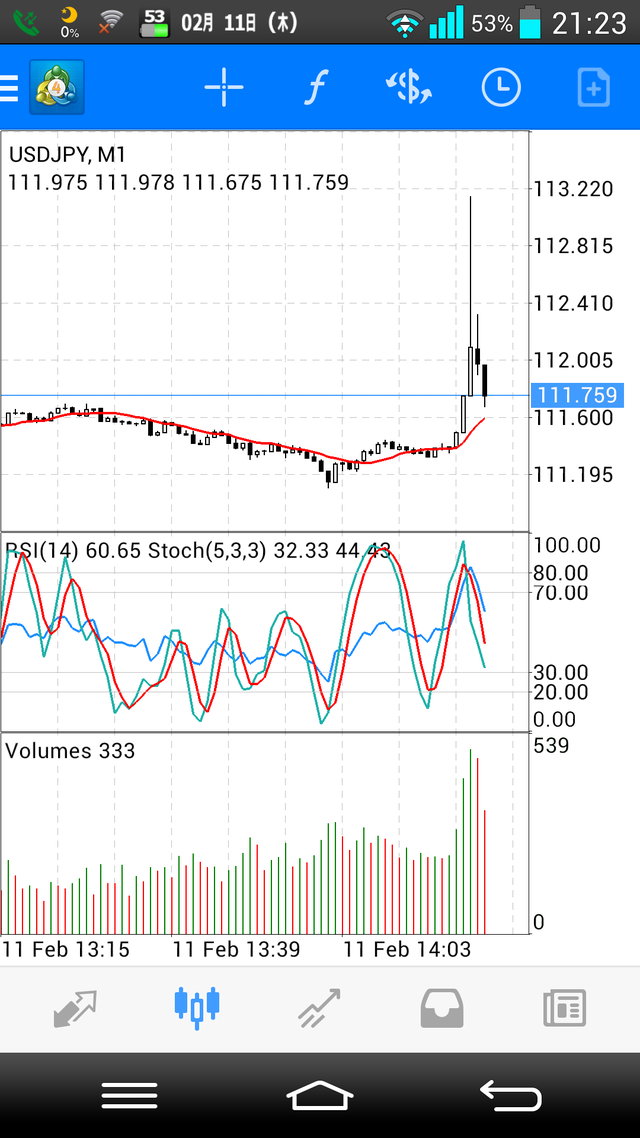640x1138 pixels.
Task: Select the Chart candlestick tab
Action: click(197, 1008)
